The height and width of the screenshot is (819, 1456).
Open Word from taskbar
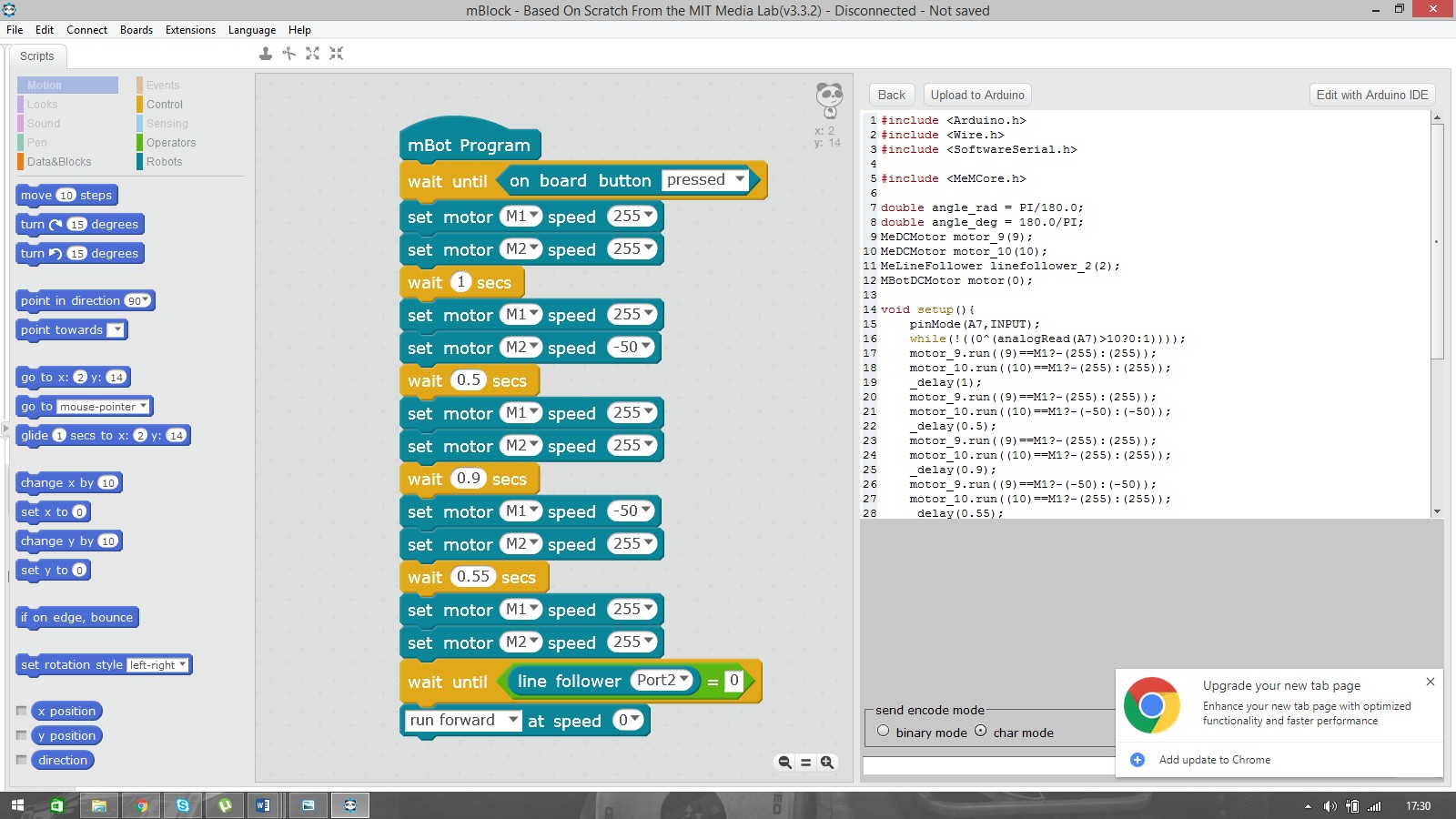click(264, 805)
